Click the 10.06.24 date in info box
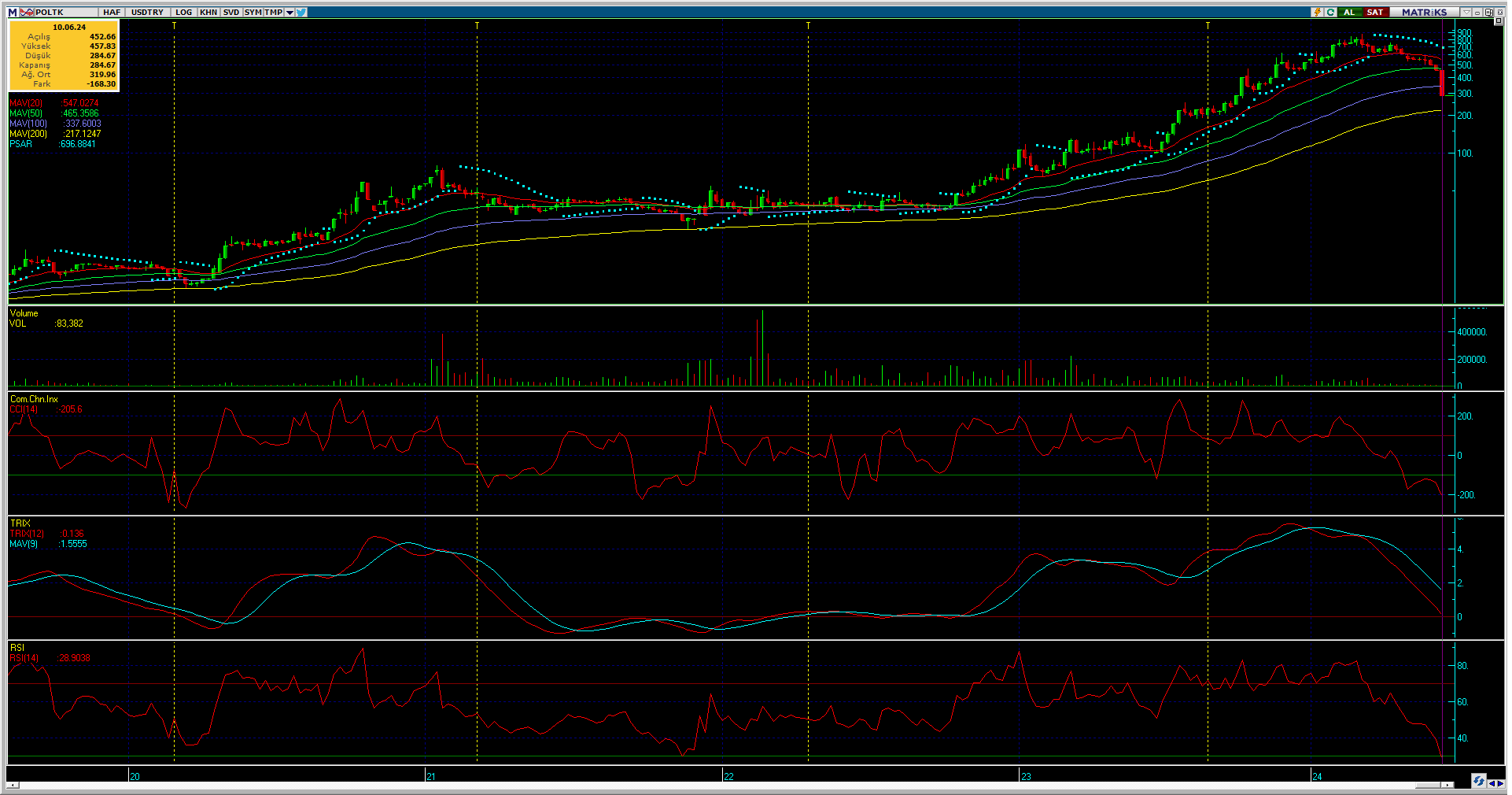The image size is (1512, 795). 69,28
